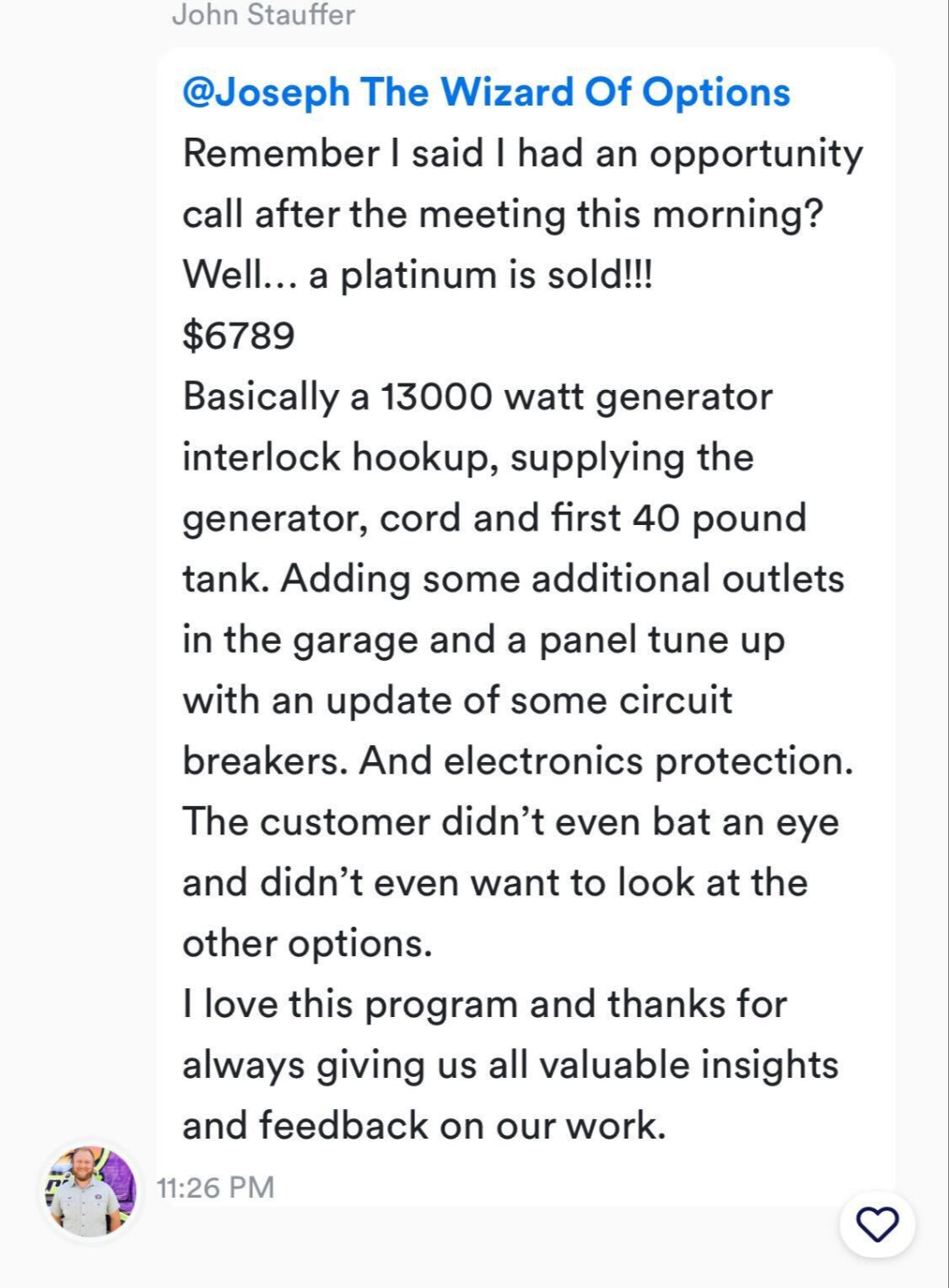Click the "a platinum is sold!!!" line
The image size is (949, 1288).
click(x=481, y=275)
